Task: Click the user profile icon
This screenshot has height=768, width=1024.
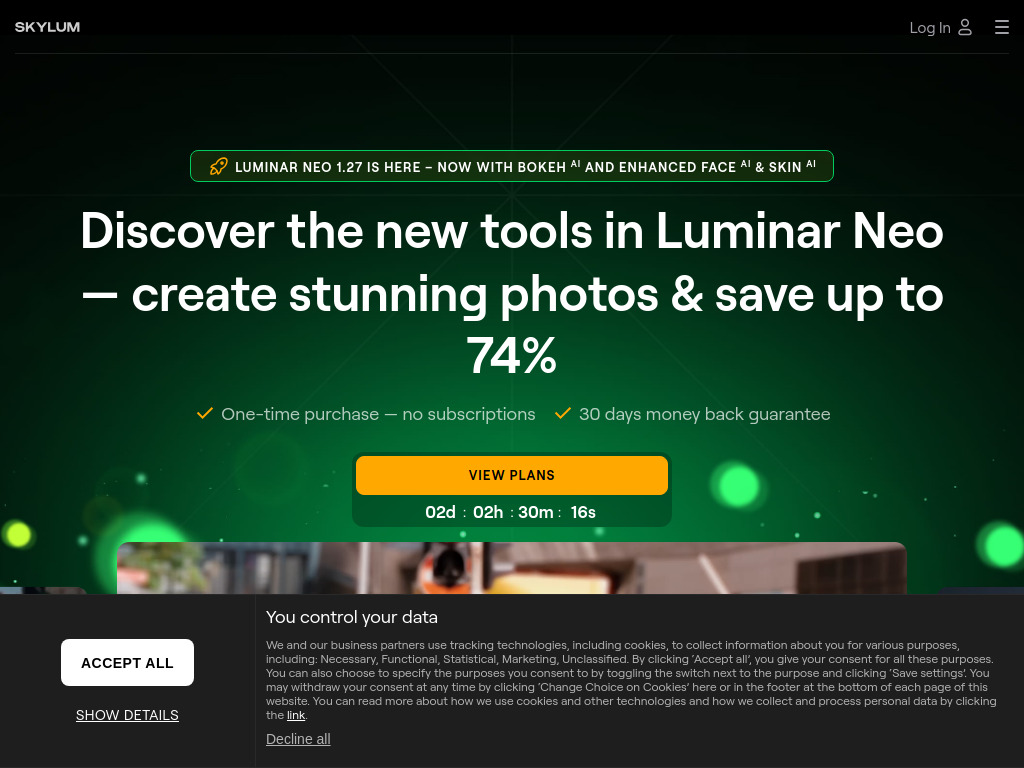Action: coord(965,27)
